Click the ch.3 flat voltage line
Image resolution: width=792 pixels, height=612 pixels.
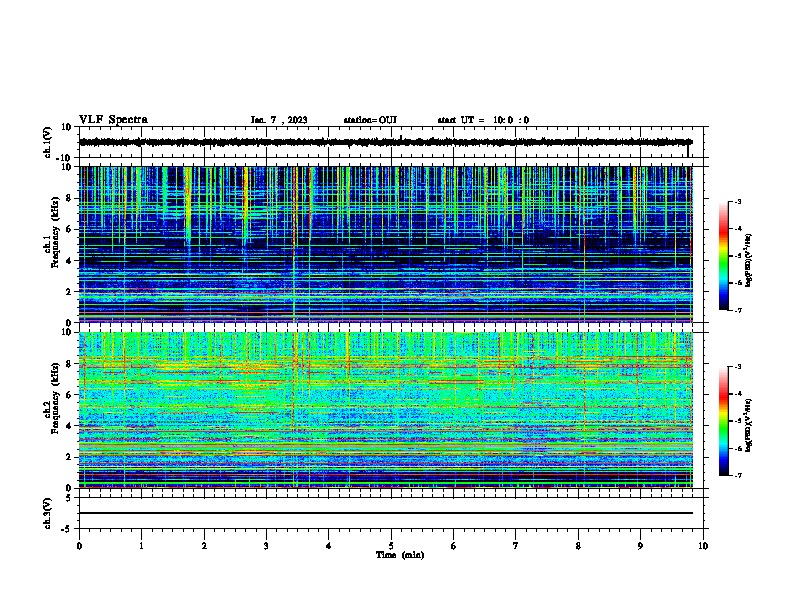click(386, 513)
